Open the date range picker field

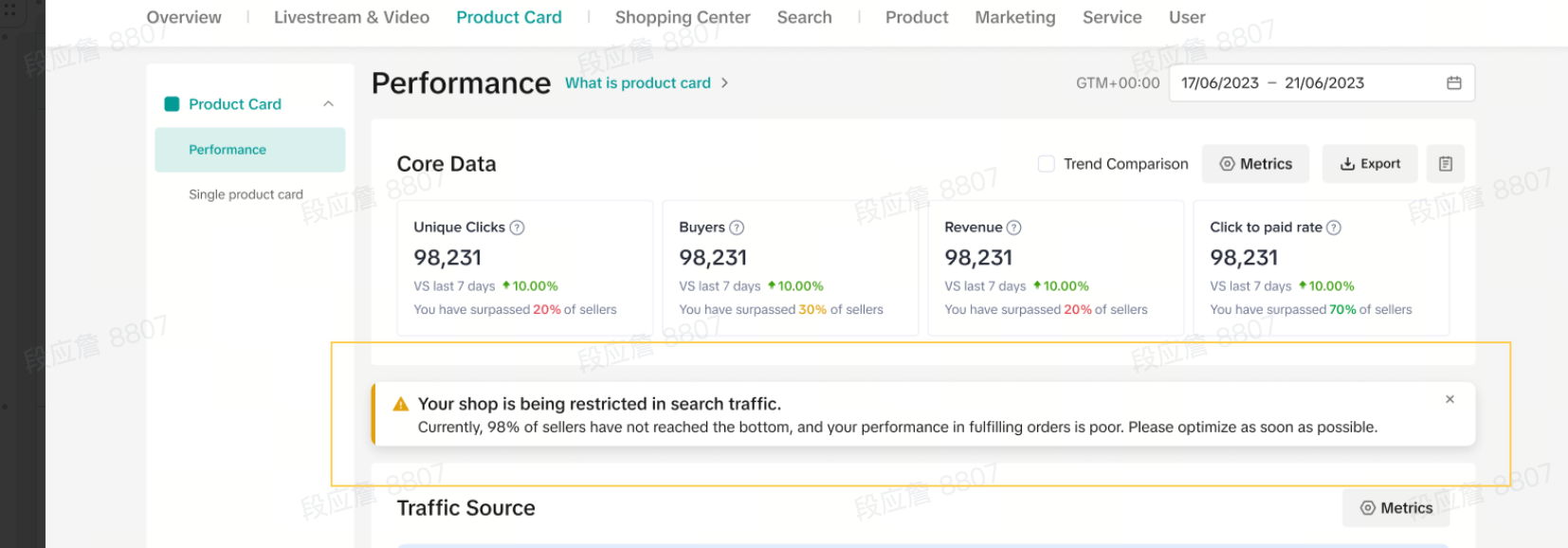[1308, 83]
